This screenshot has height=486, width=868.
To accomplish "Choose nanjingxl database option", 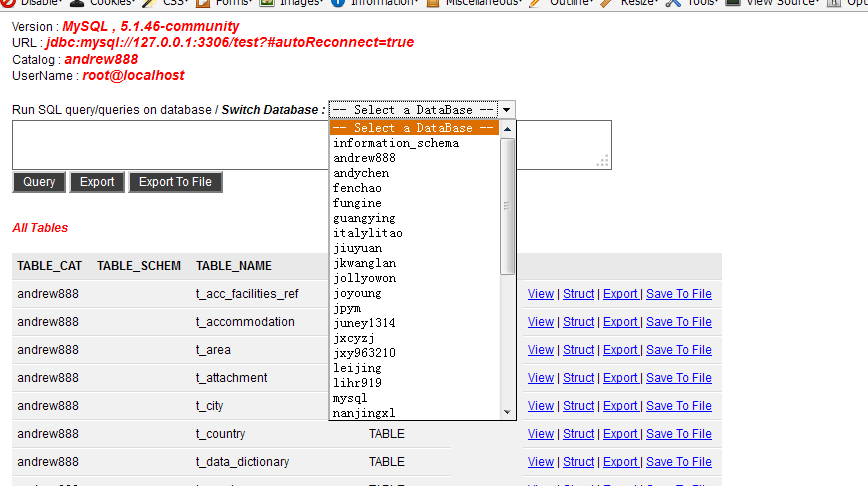I will (x=414, y=412).
